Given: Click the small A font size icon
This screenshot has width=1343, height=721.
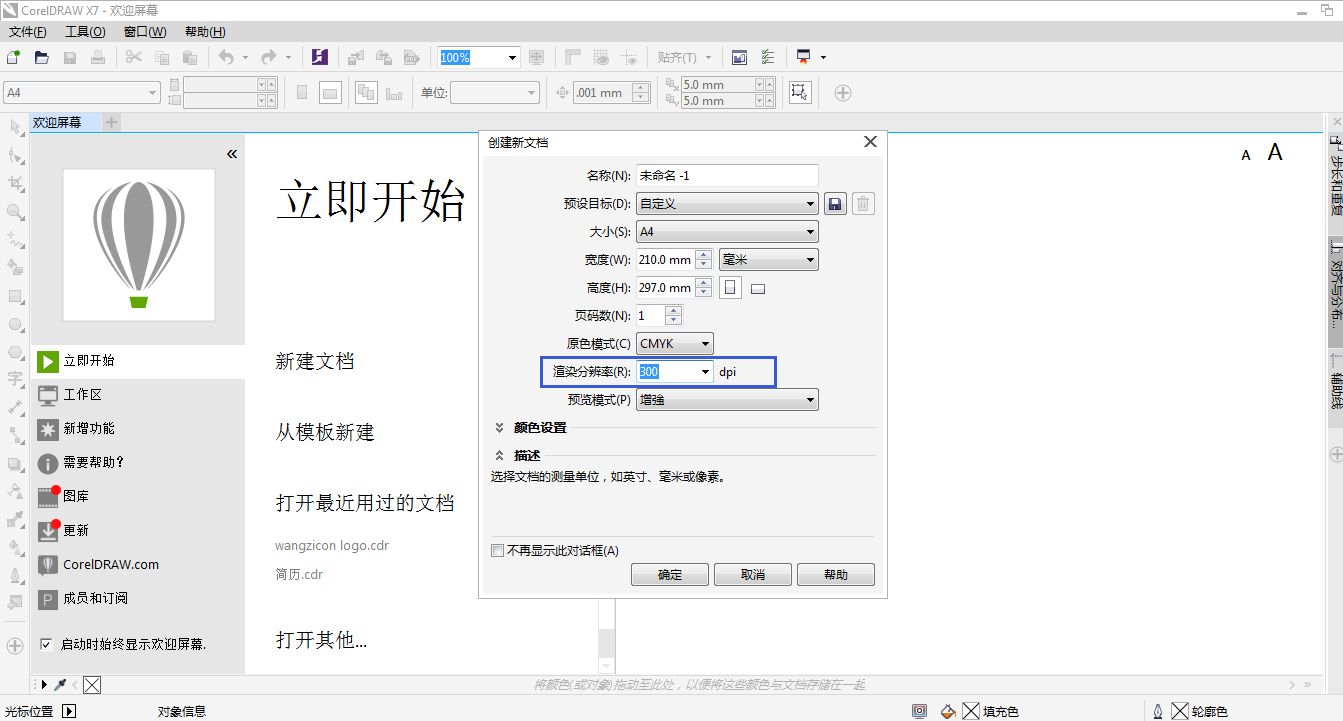Looking at the screenshot, I should (x=1246, y=155).
